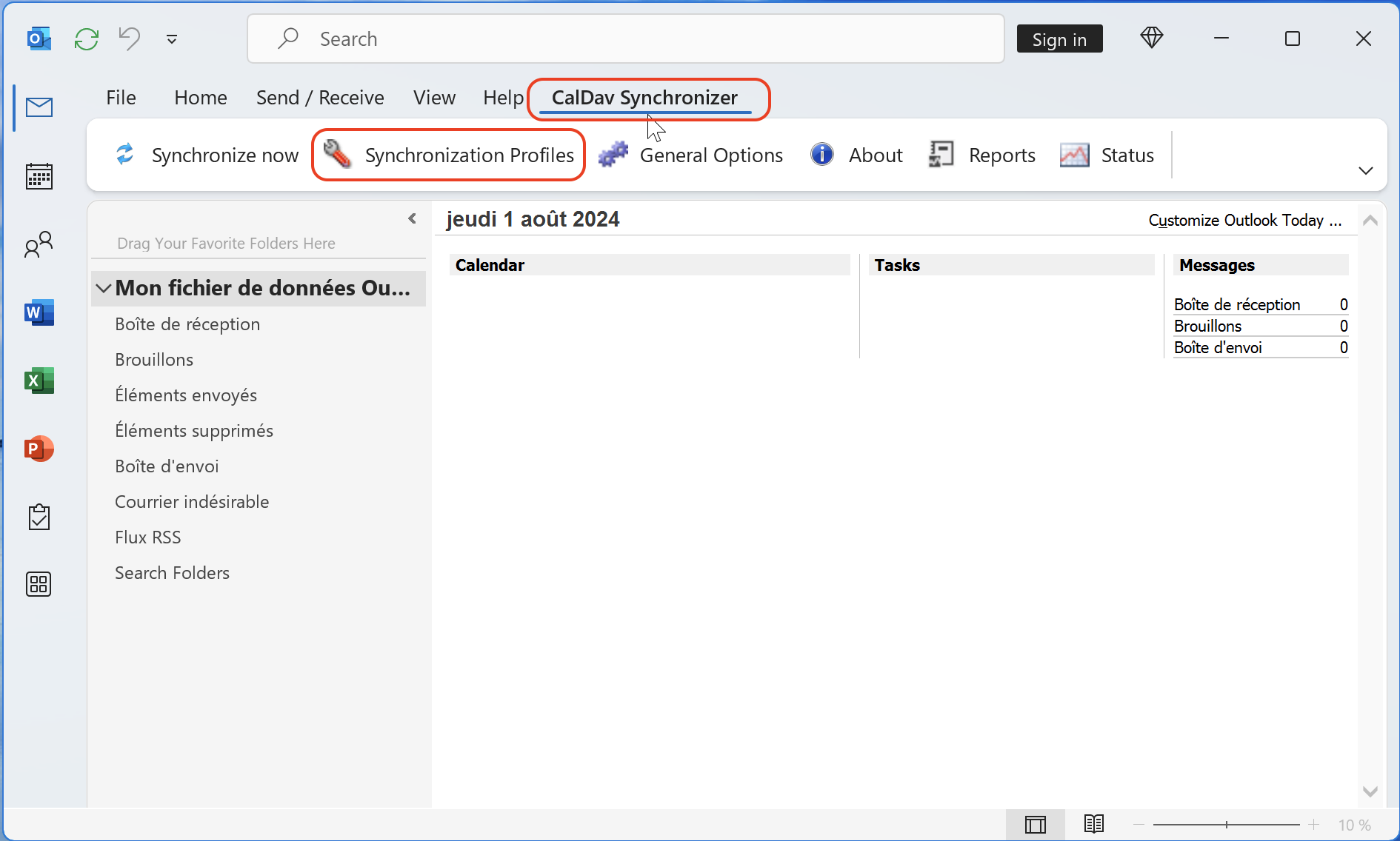Launch the Excel app icon
Screen dimensions: 1400x841
tap(39, 381)
